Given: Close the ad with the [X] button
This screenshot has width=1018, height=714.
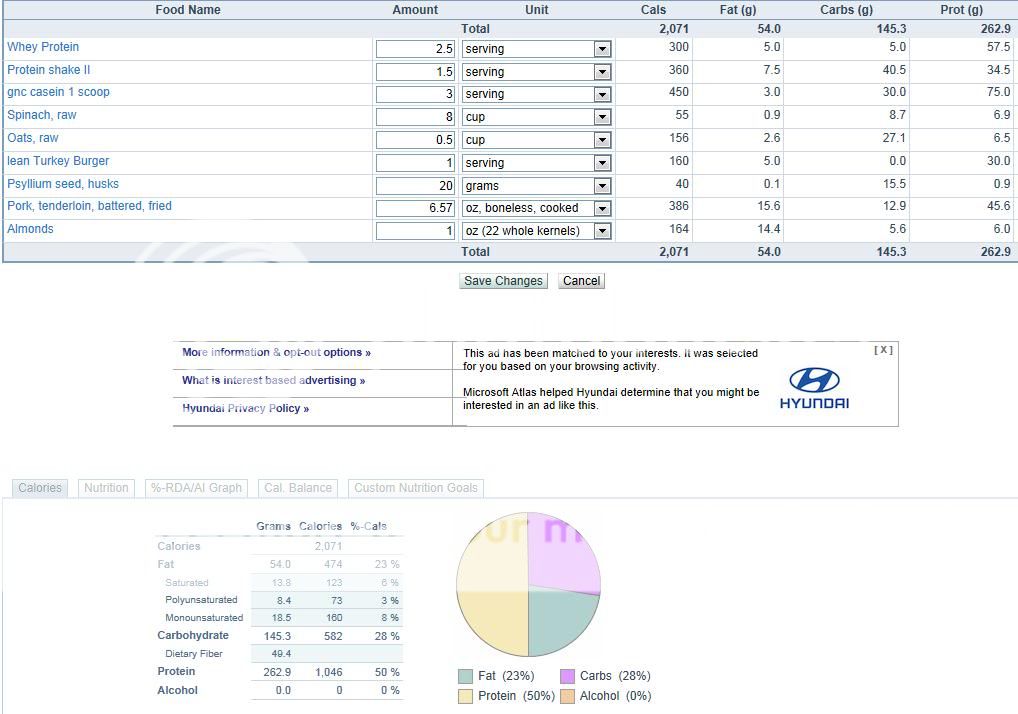Looking at the screenshot, I should [x=883, y=350].
